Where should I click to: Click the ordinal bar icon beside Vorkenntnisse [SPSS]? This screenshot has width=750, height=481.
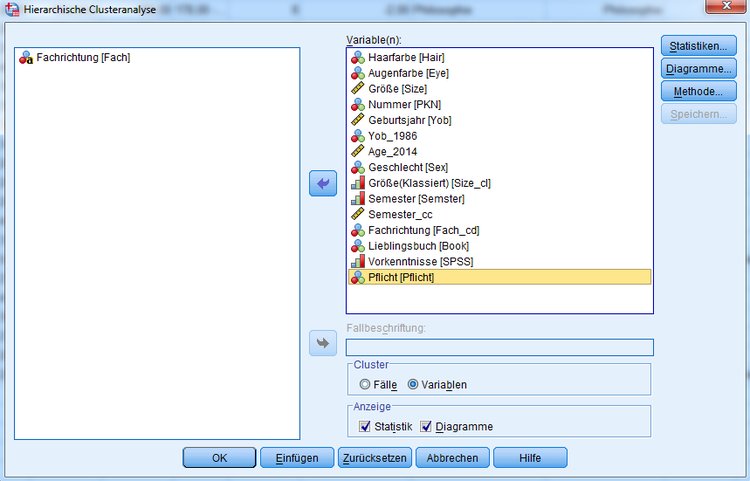click(x=357, y=262)
